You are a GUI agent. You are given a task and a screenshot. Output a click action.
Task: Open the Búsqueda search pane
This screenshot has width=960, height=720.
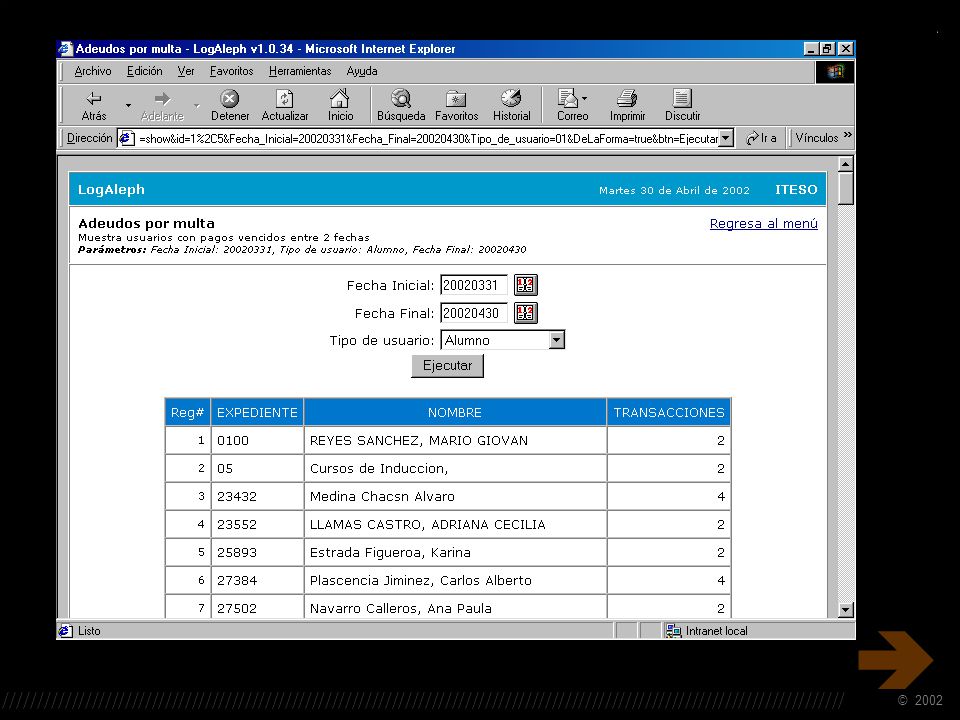[401, 105]
